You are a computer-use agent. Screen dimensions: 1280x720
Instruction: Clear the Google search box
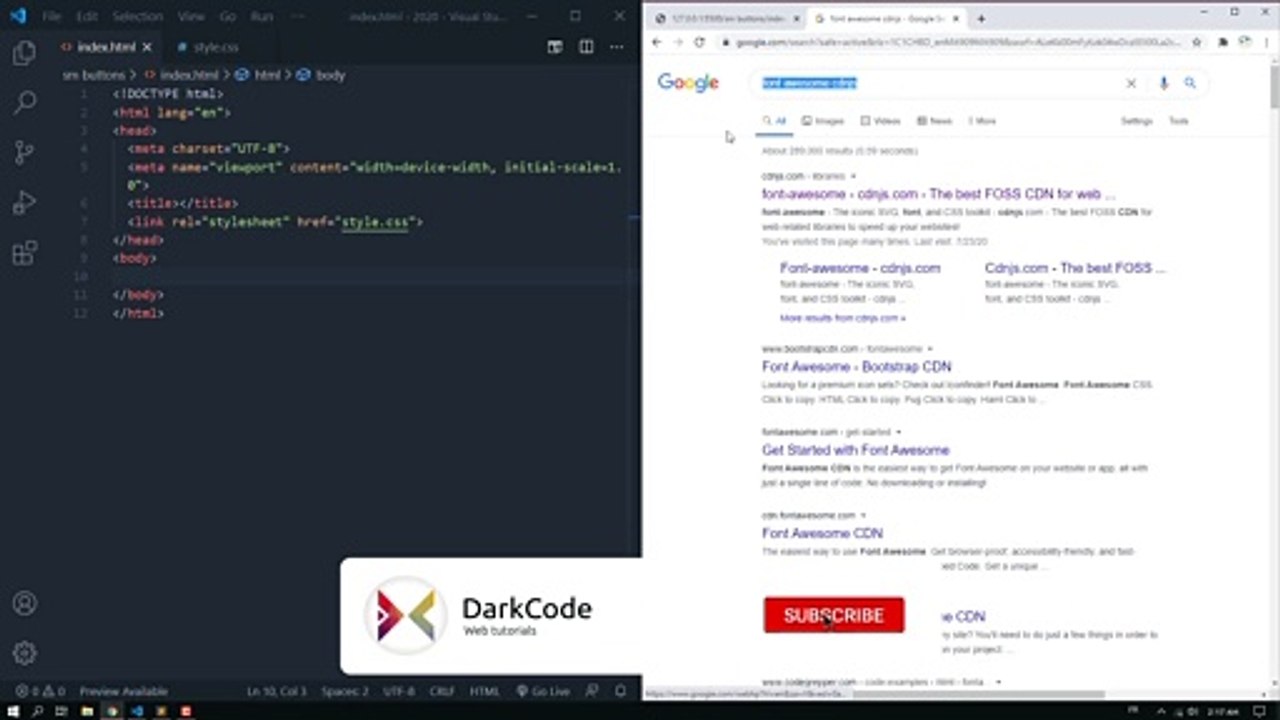tap(1131, 84)
